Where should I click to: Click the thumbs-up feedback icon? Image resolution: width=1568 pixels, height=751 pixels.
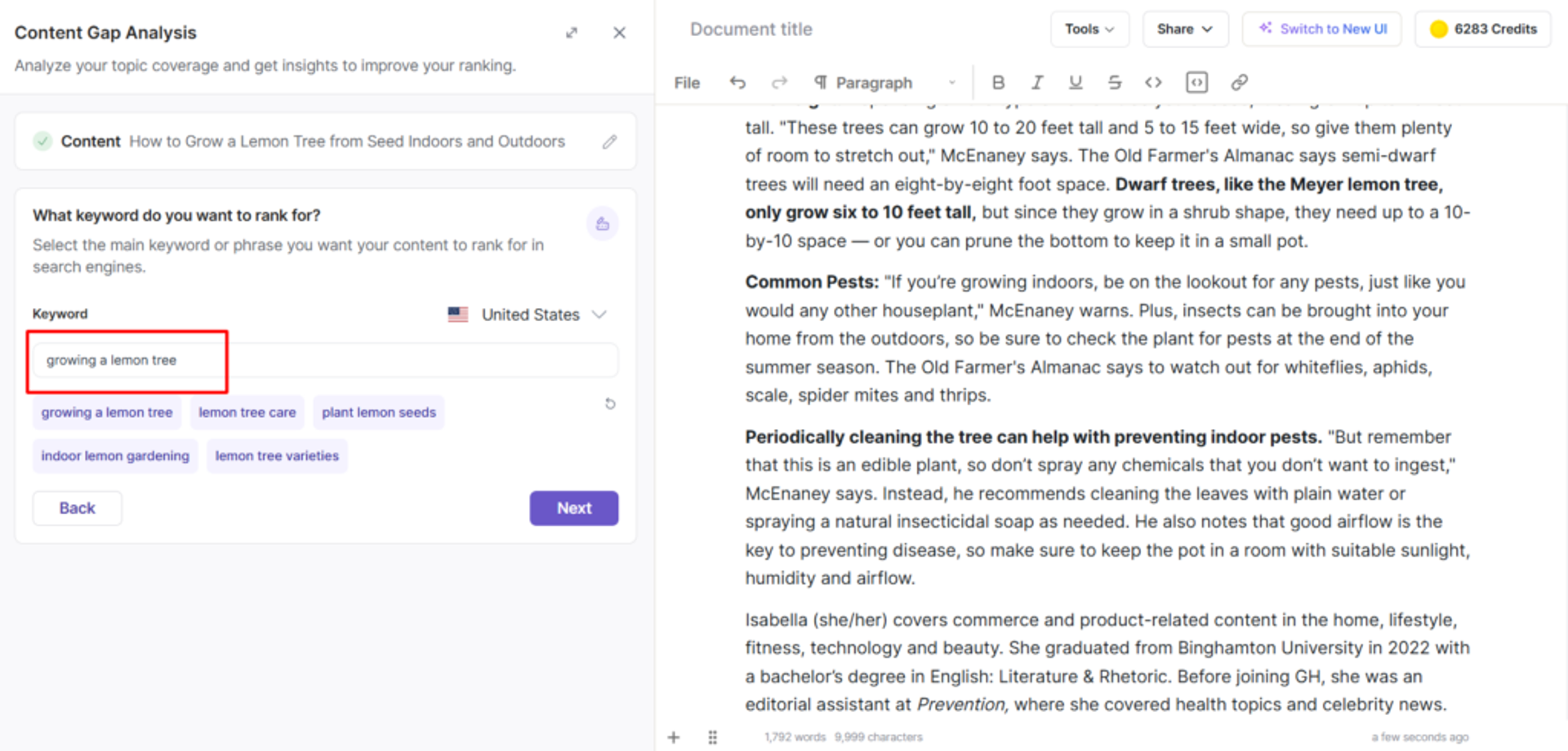[603, 223]
